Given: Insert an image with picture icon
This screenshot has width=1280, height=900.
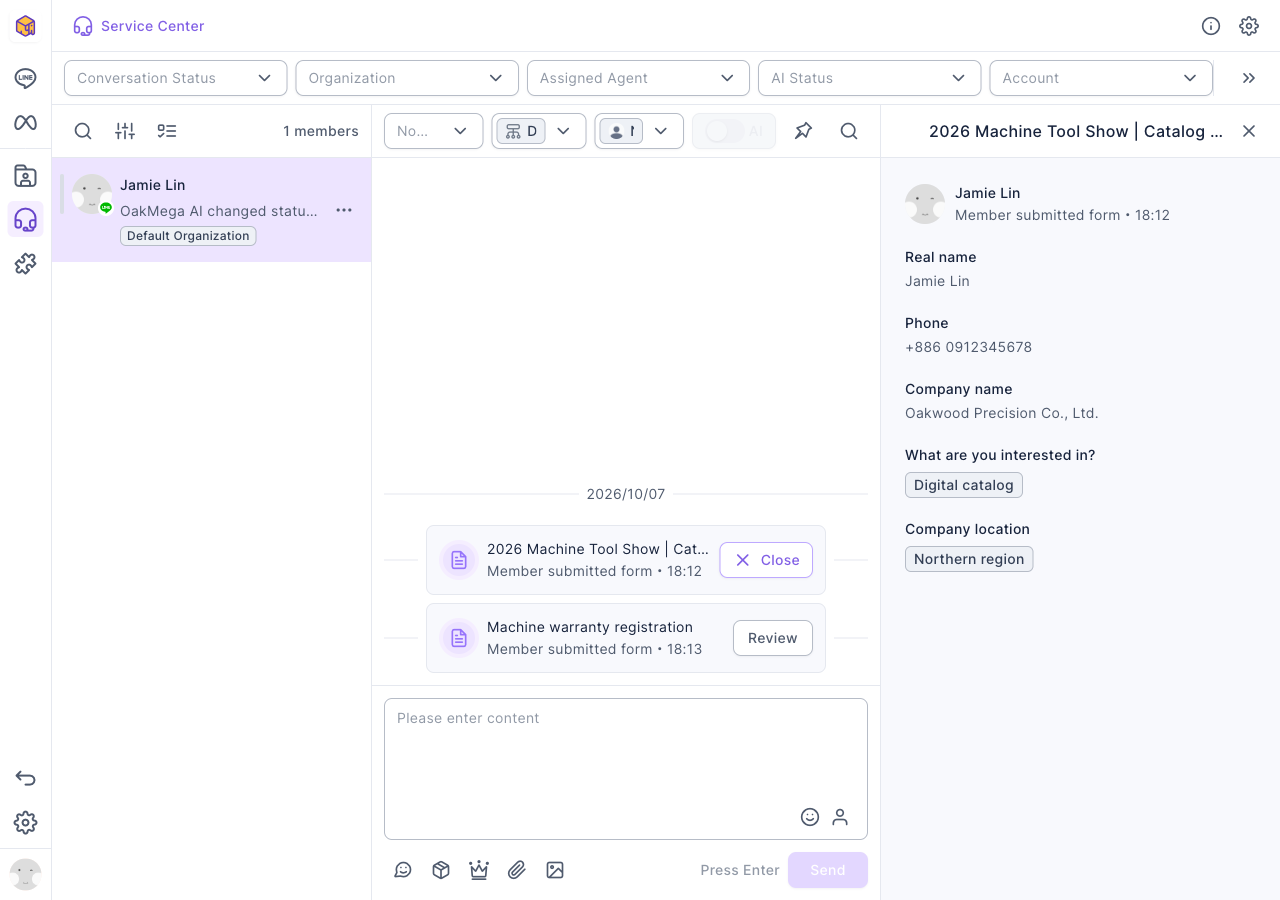Looking at the screenshot, I should [555, 870].
